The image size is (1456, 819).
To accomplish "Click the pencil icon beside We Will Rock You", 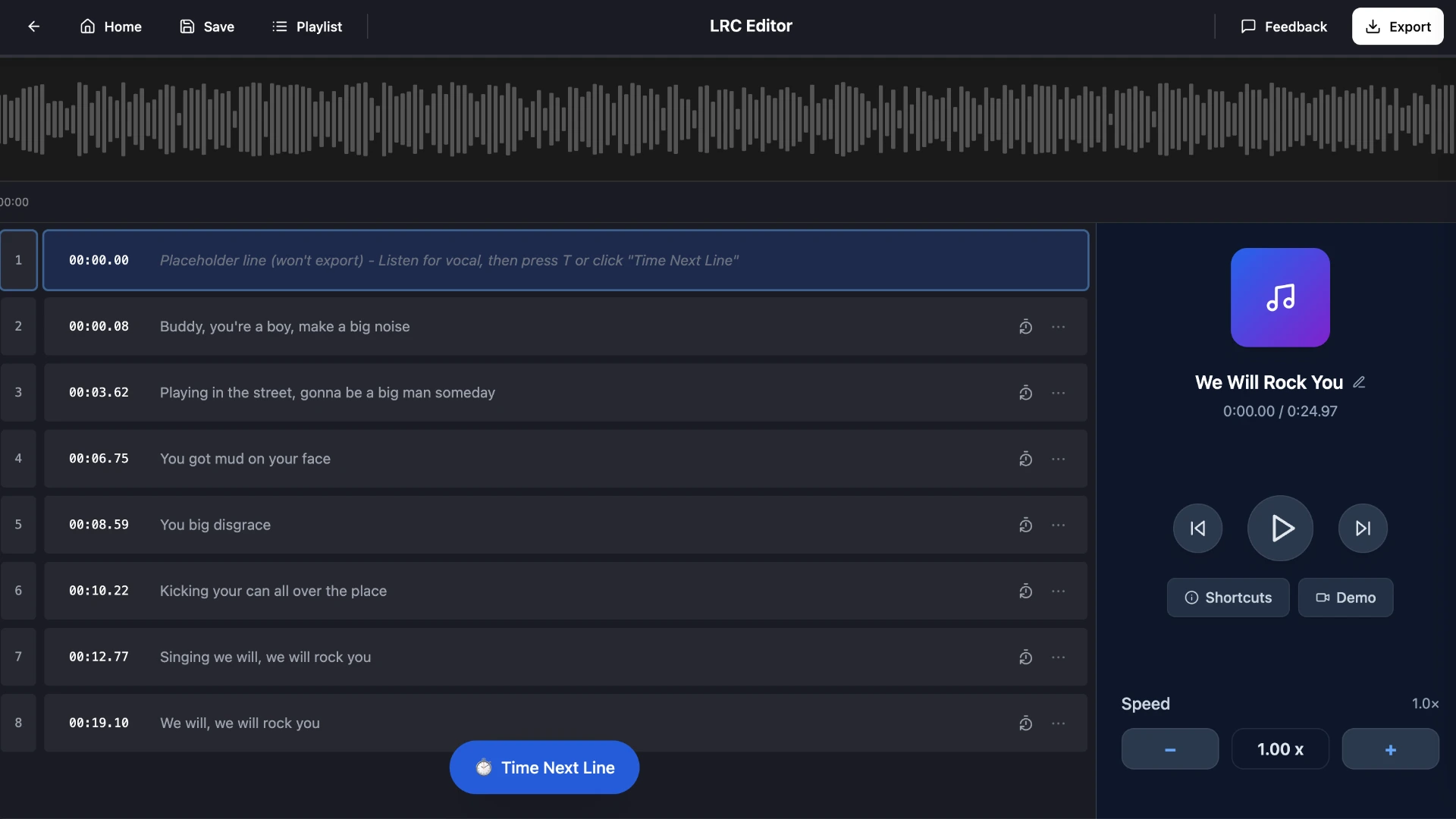I will coord(1360,381).
